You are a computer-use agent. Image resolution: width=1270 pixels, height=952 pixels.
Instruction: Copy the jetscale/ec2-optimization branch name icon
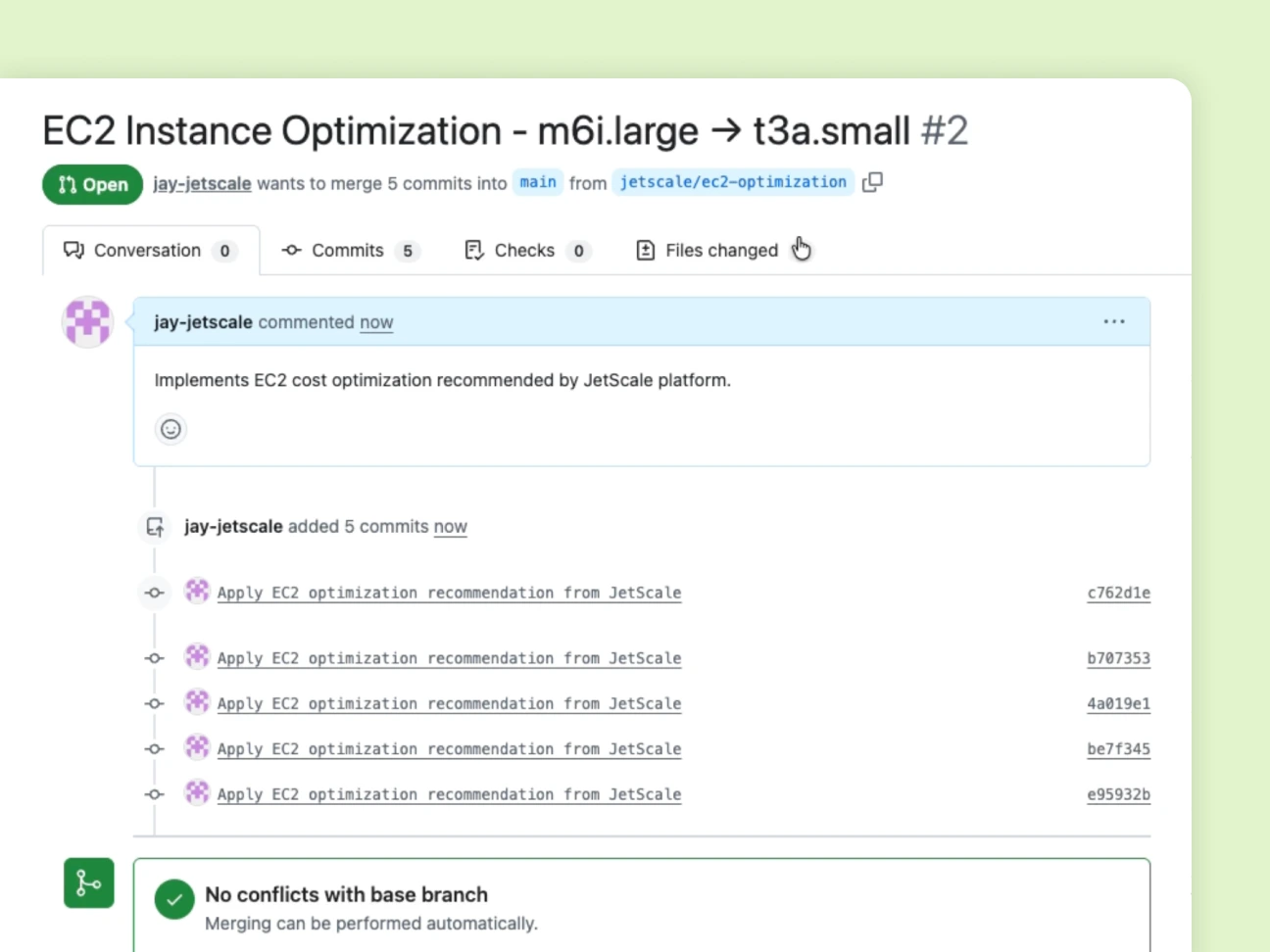pyautogui.click(x=872, y=182)
